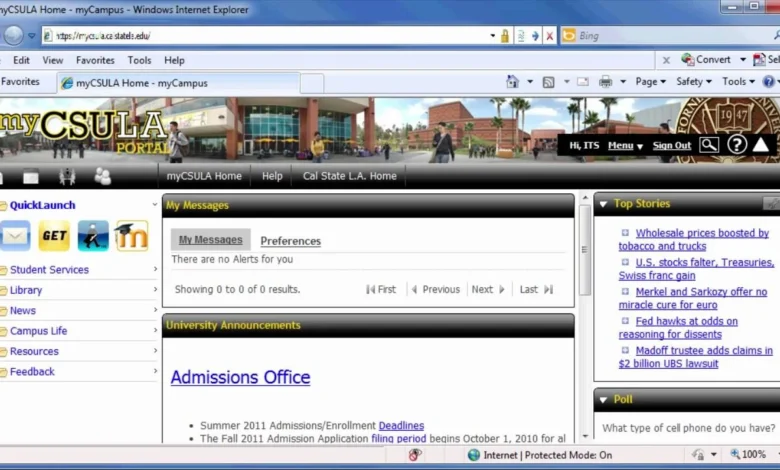Click the Internet zone globe icon
This screenshot has height=470, width=780.
coord(474,455)
